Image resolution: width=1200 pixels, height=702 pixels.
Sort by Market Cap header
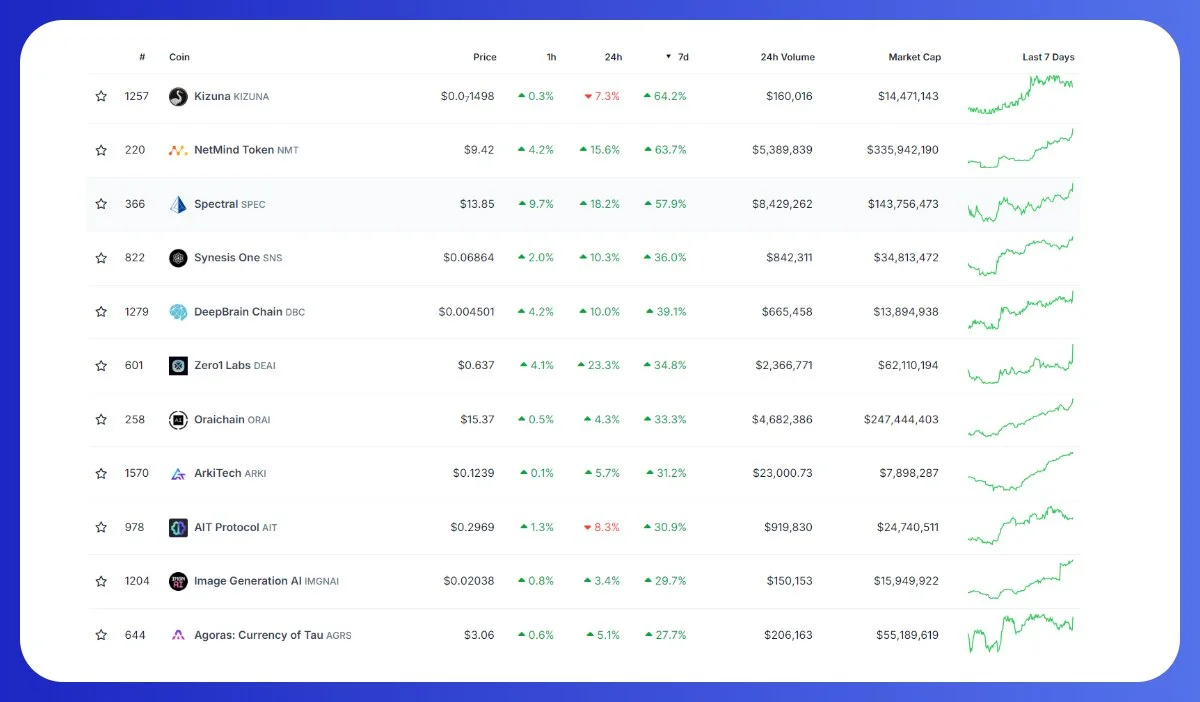pos(915,57)
